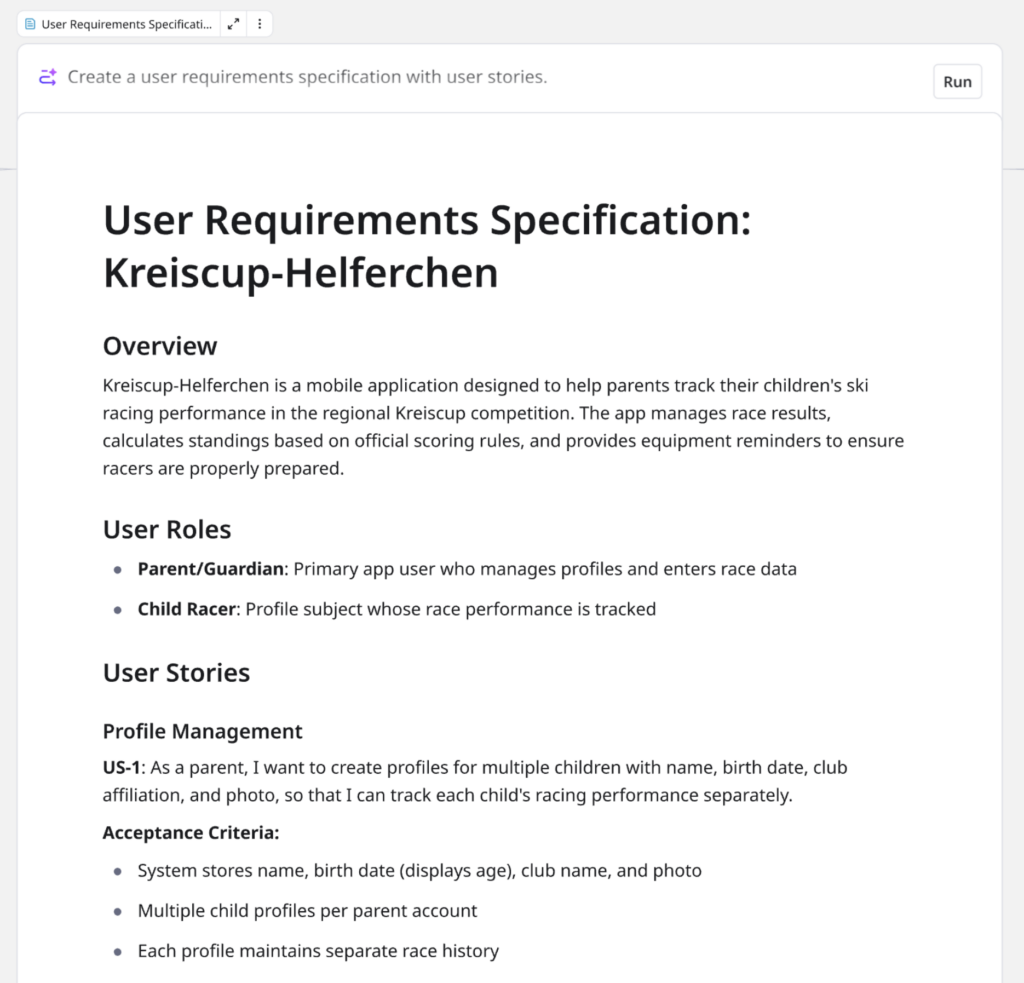The height and width of the screenshot is (983, 1024).
Task: Click 'Multiple child profiles per parent account' bullet
Action: click(307, 911)
